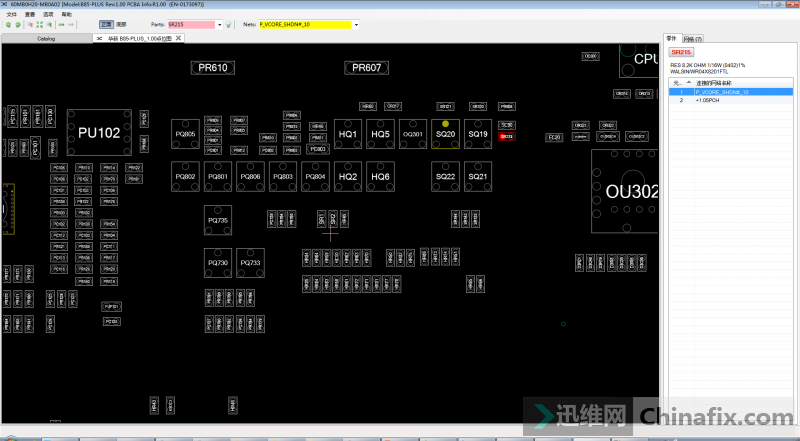Click the red highlighted SR215 component
This screenshot has height=441, width=800.
pos(507,137)
